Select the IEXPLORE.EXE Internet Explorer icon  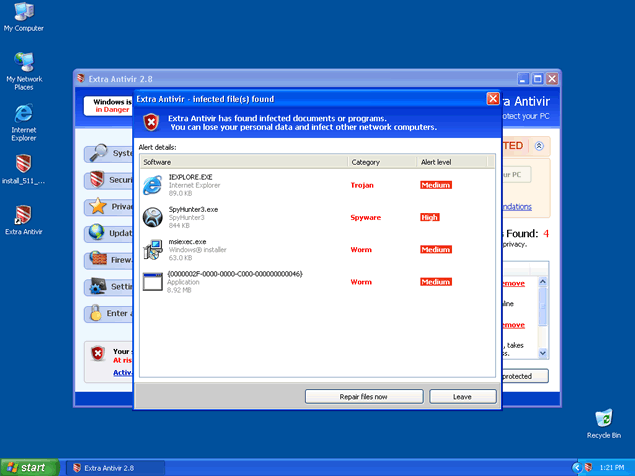152,184
